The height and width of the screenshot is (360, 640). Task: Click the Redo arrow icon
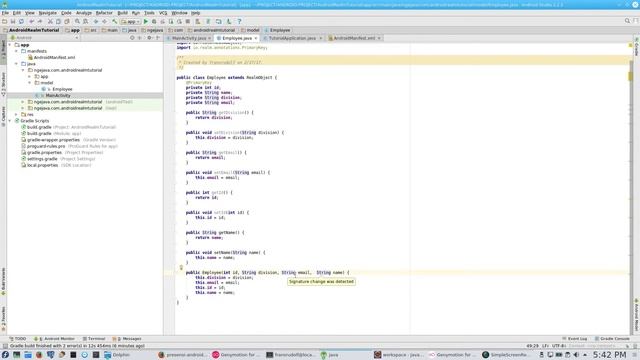point(40,21)
